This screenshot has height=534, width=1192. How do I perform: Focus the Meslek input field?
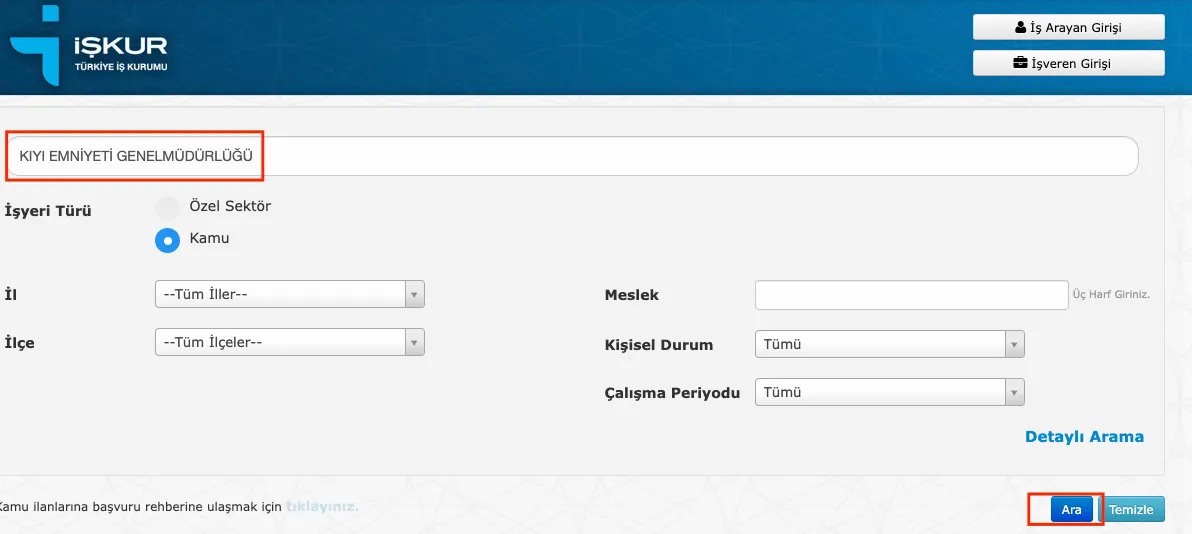tap(911, 295)
